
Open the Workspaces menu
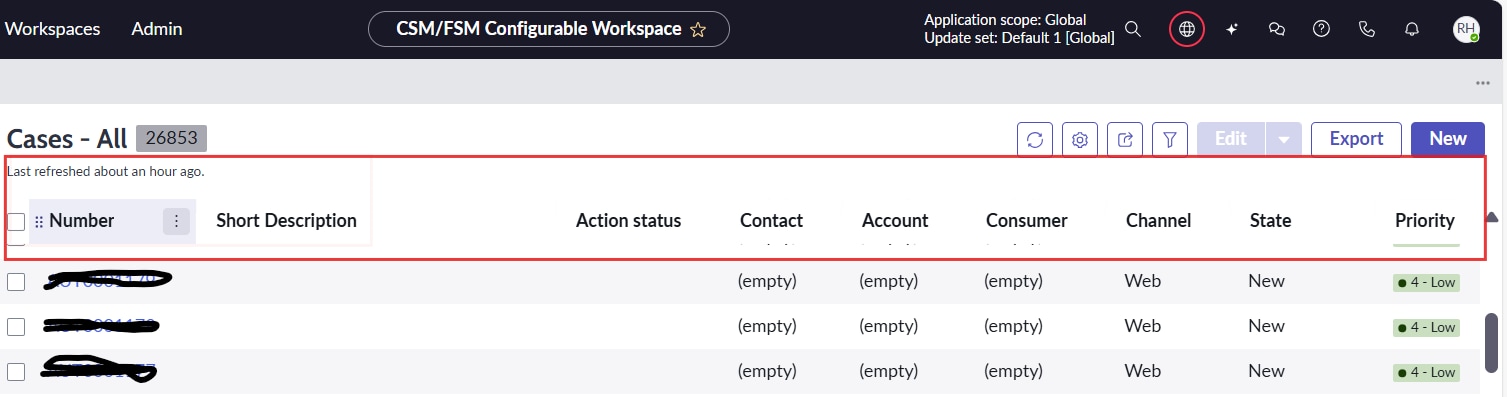52,29
